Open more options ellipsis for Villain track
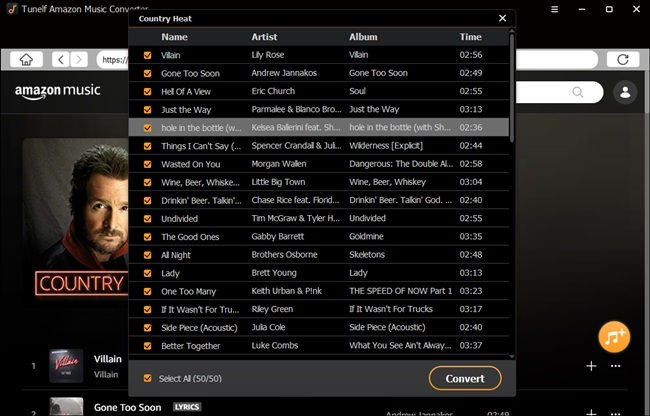Screen dimensions: 650x416 (617, 367)
